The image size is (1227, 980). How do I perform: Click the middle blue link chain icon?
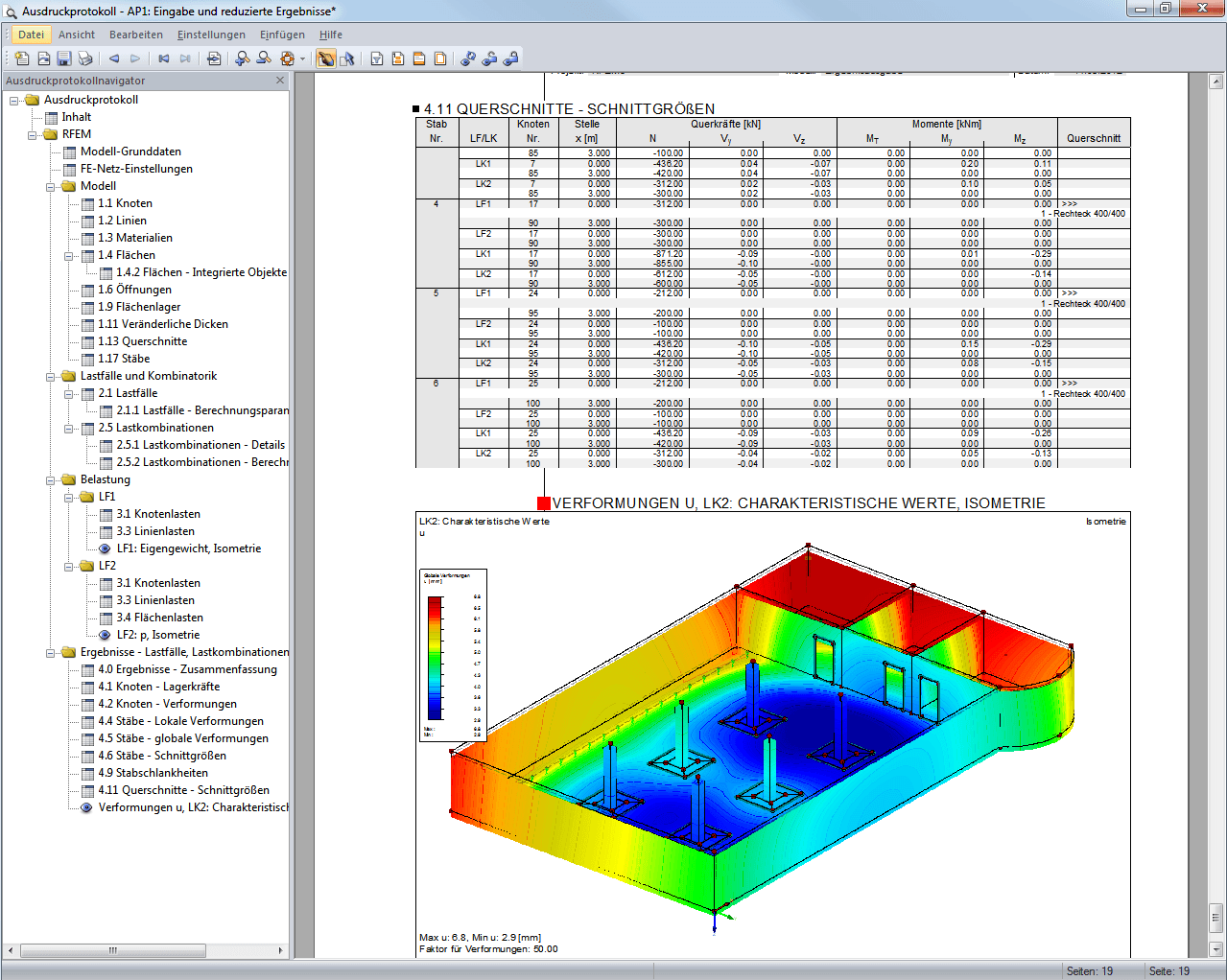489,58
